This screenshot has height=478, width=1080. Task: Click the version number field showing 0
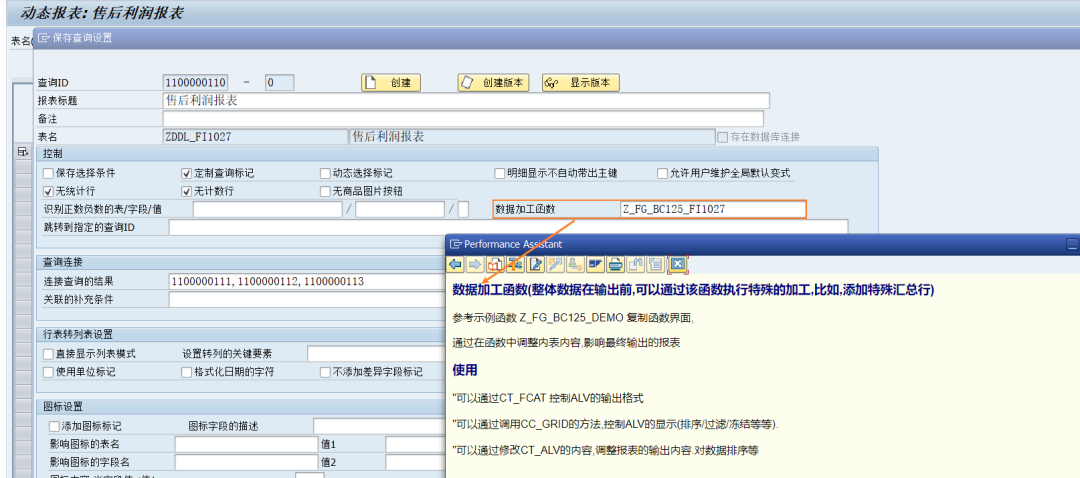tap(280, 83)
